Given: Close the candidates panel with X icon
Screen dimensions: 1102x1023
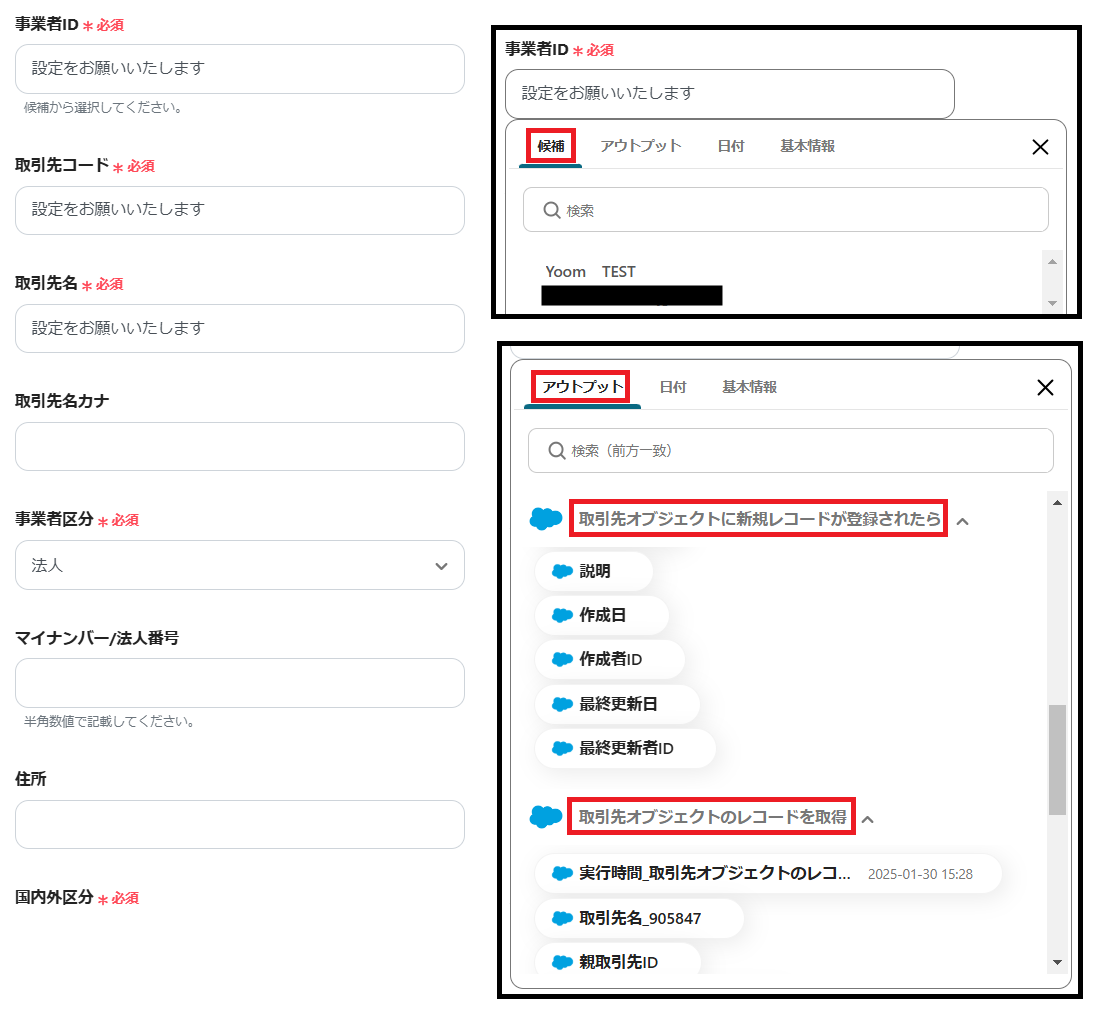Looking at the screenshot, I should pos(1040,147).
